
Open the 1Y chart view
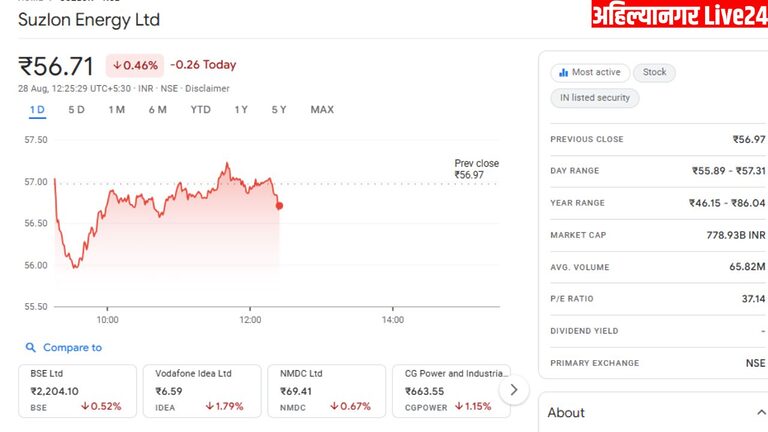click(241, 110)
